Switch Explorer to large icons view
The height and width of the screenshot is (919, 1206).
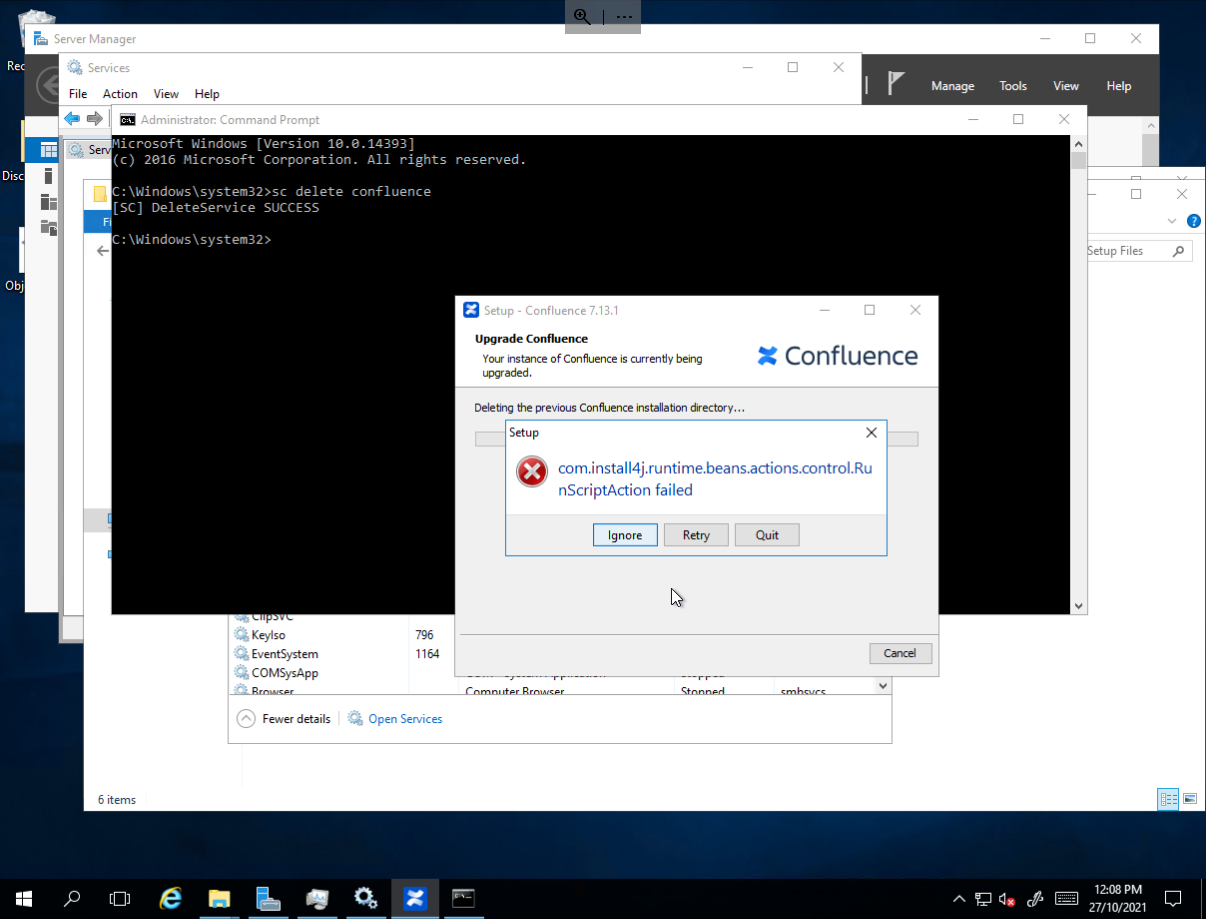1189,799
